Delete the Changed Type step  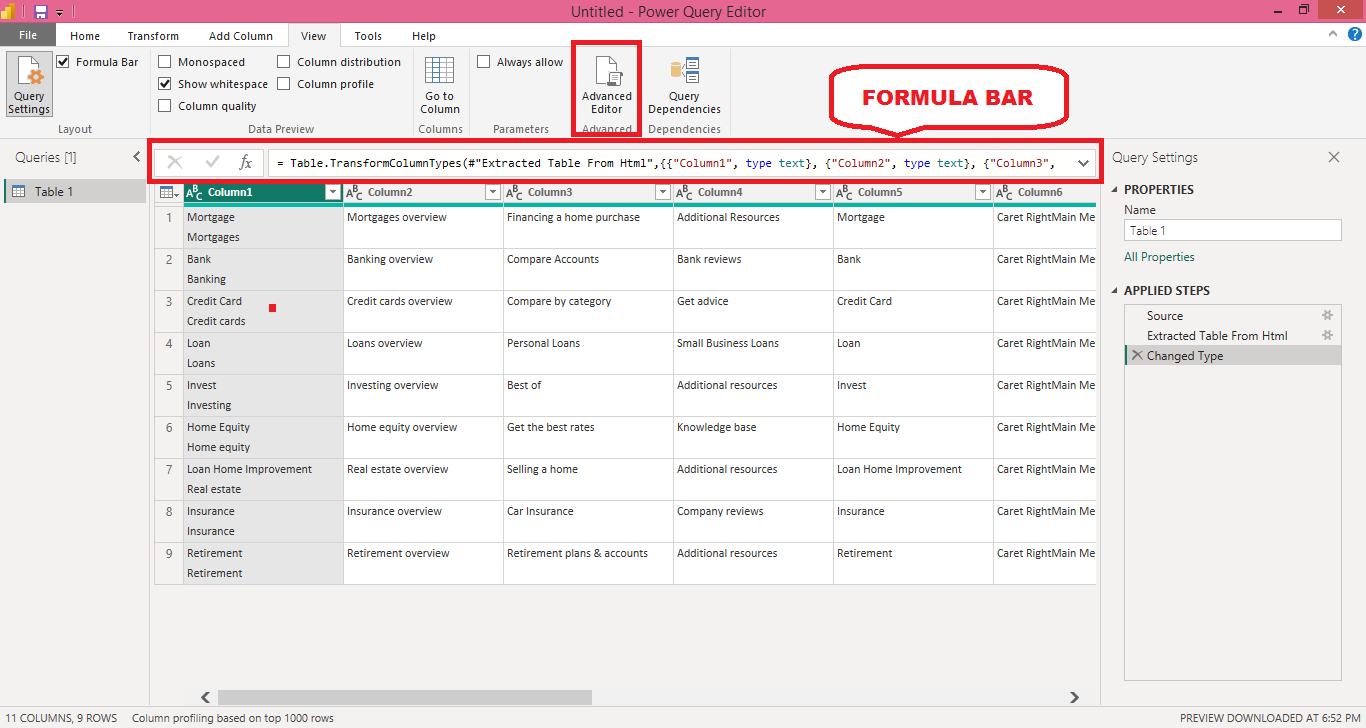tap(1136, 355)
